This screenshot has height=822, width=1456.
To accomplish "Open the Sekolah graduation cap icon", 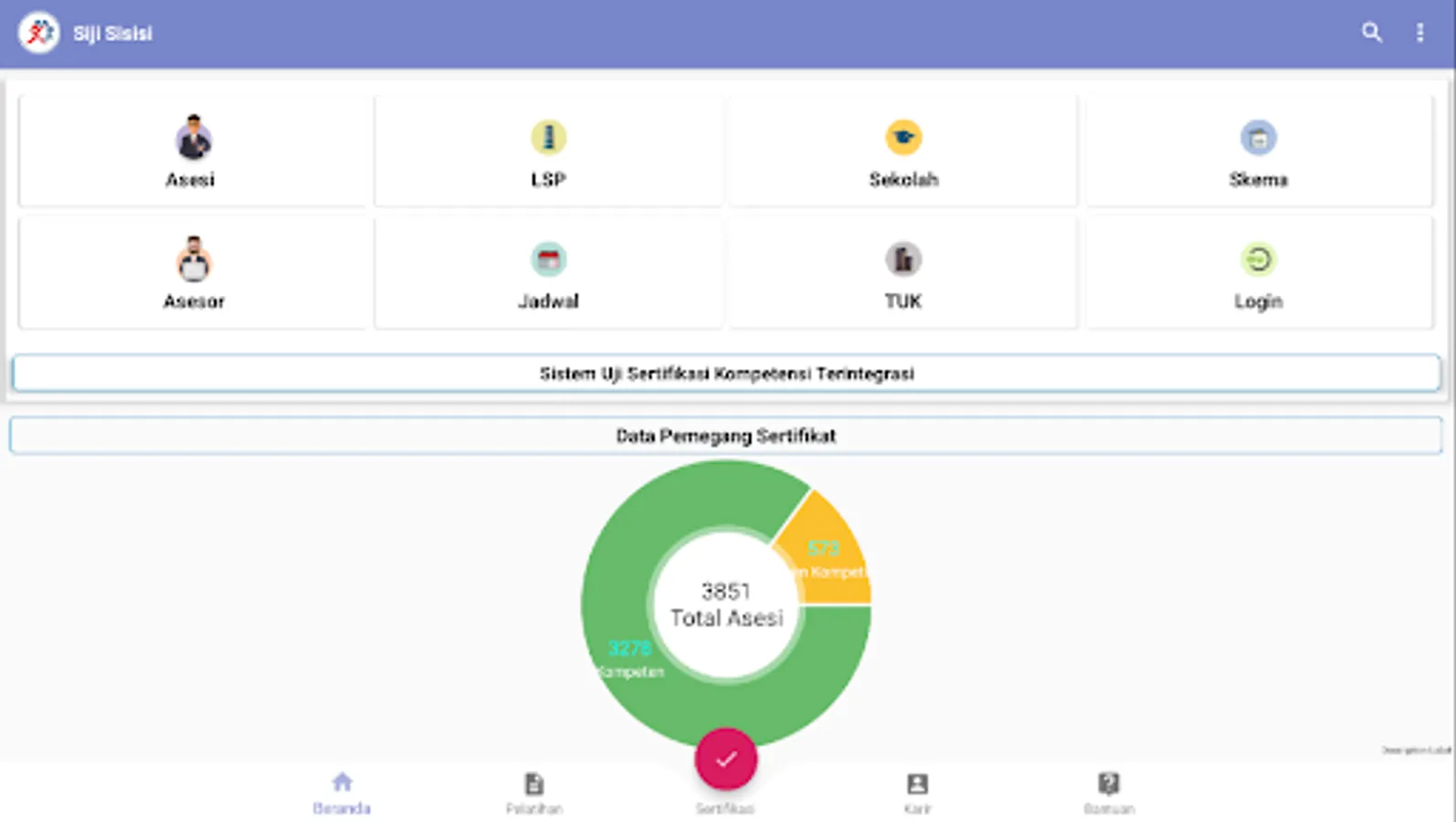I will pyautogui.click(x=903, y=137).
